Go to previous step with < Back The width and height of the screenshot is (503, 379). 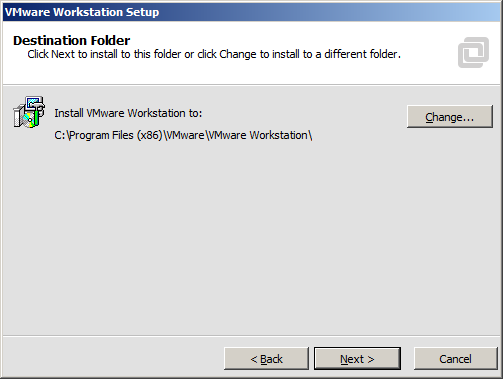266,359
